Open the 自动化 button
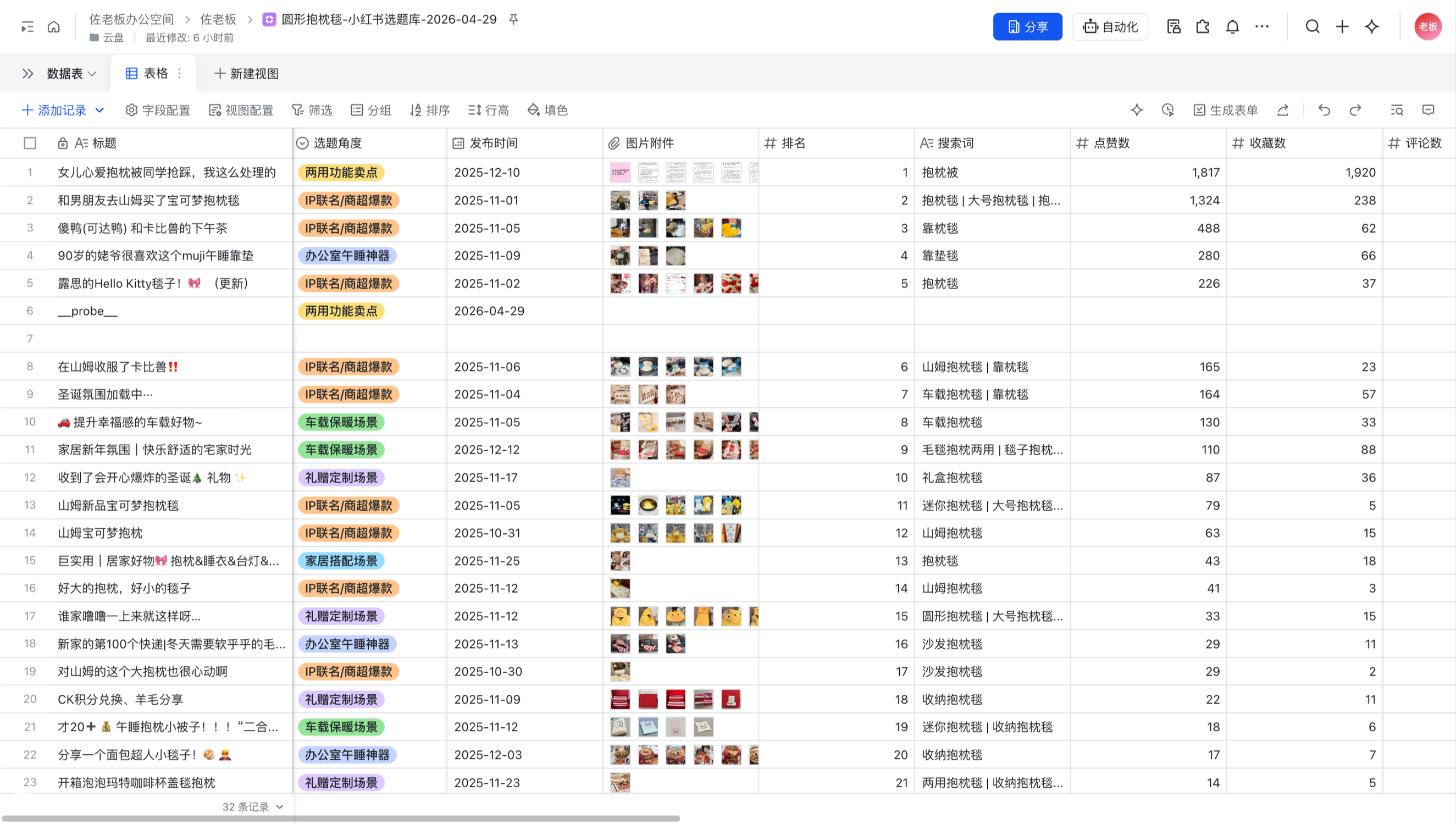This screenshot has height=824, width=1456. coord(1110,26)
